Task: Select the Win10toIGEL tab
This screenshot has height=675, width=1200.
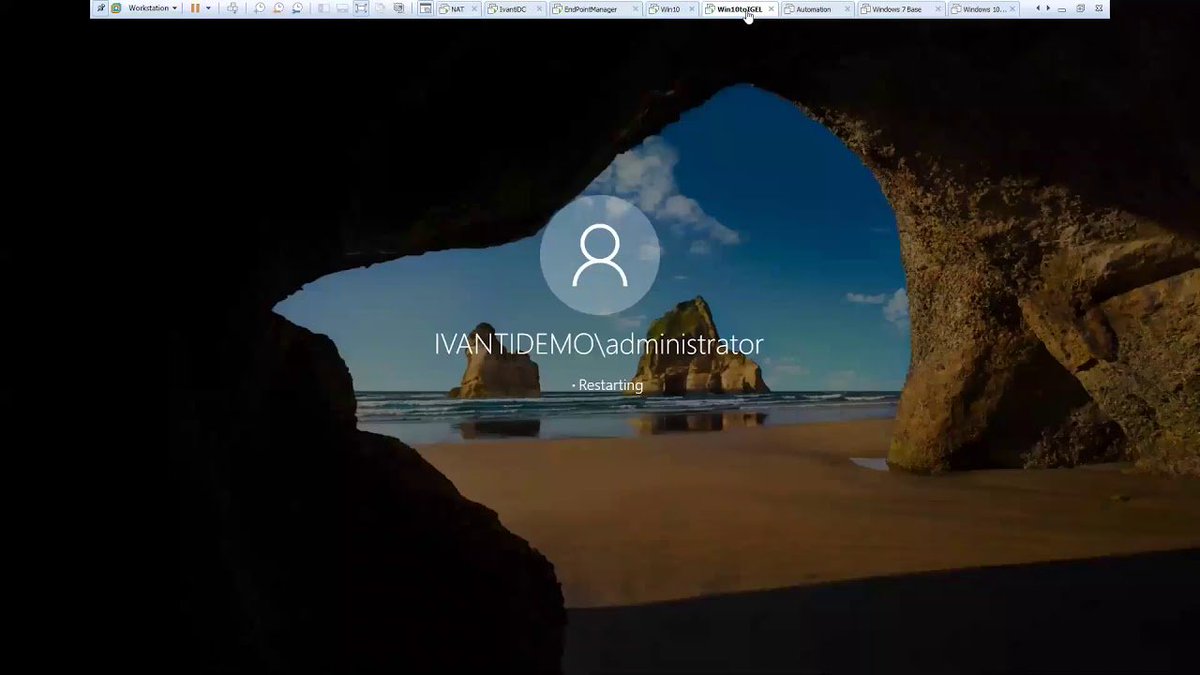Action: pyautogui.click(x=739, y=9)
